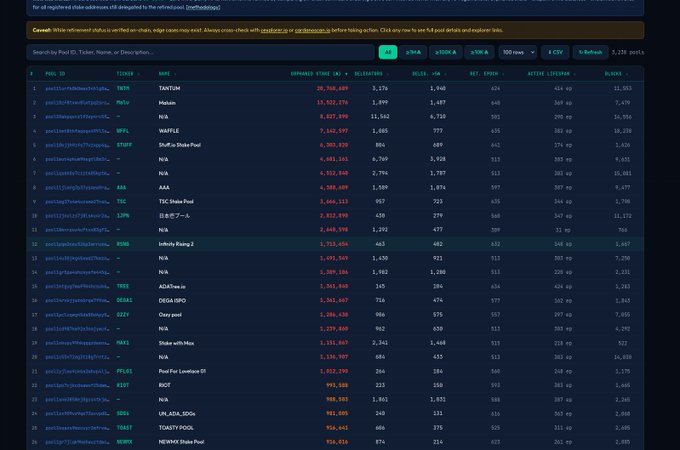Sort by Delegators column header
This screenshot has width=680, height=450.
(371, 74)
